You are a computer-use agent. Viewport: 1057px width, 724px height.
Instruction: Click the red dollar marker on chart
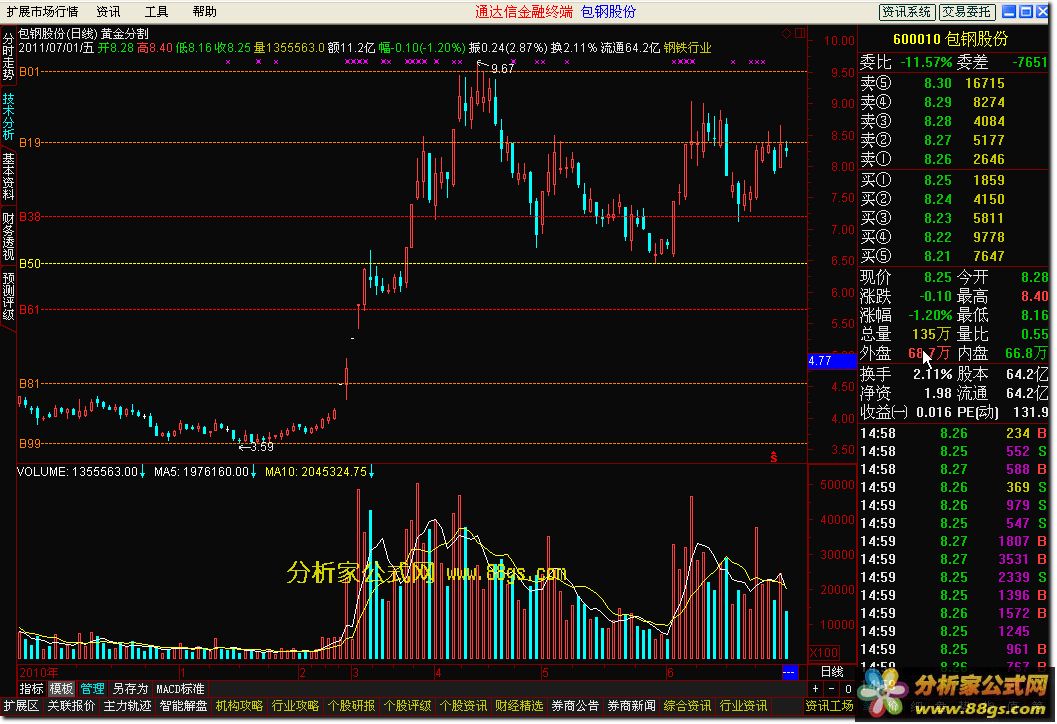point(774,457)
